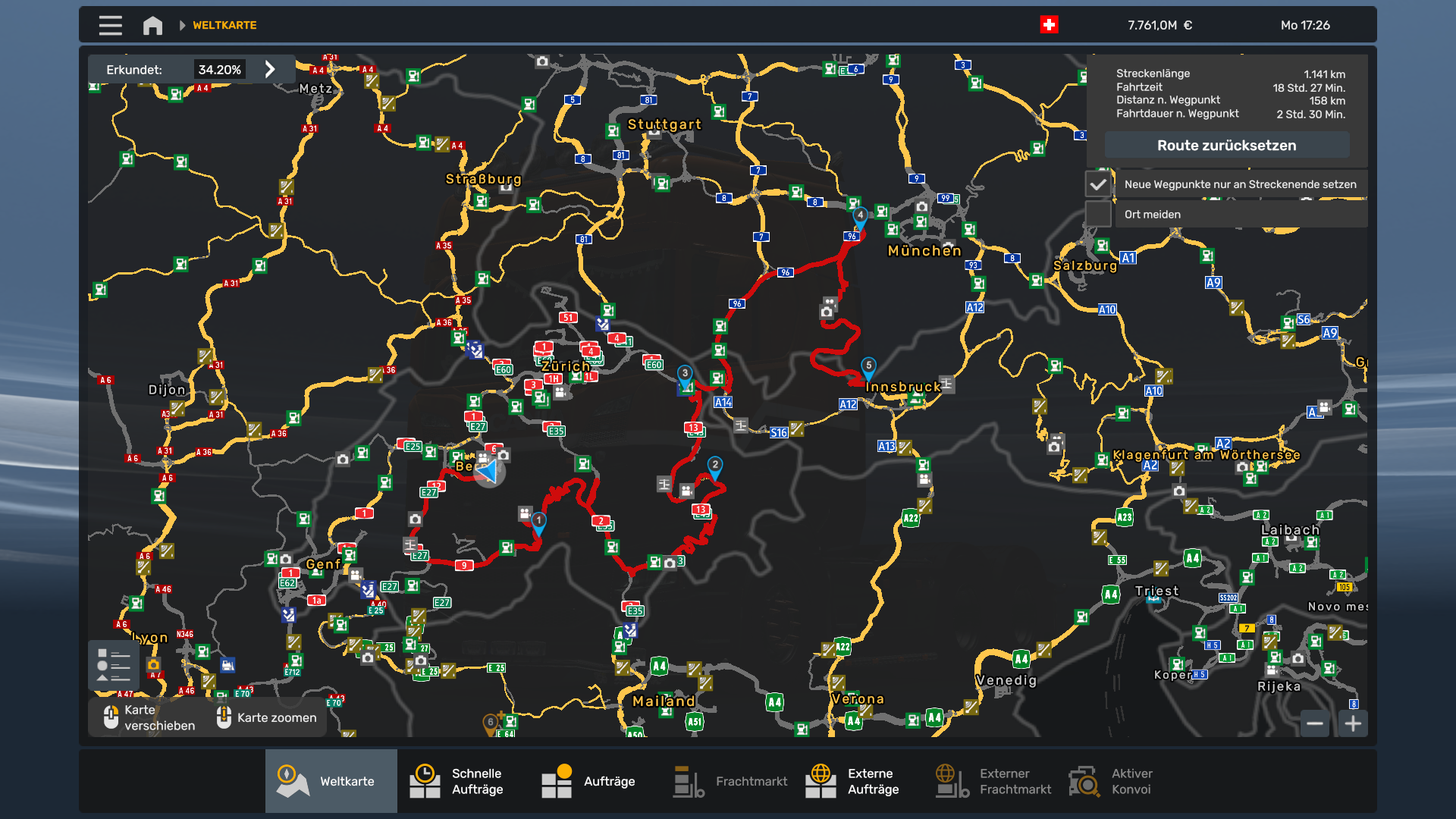Click the Verona city label
1456x819 pixels.
point(858,699)
